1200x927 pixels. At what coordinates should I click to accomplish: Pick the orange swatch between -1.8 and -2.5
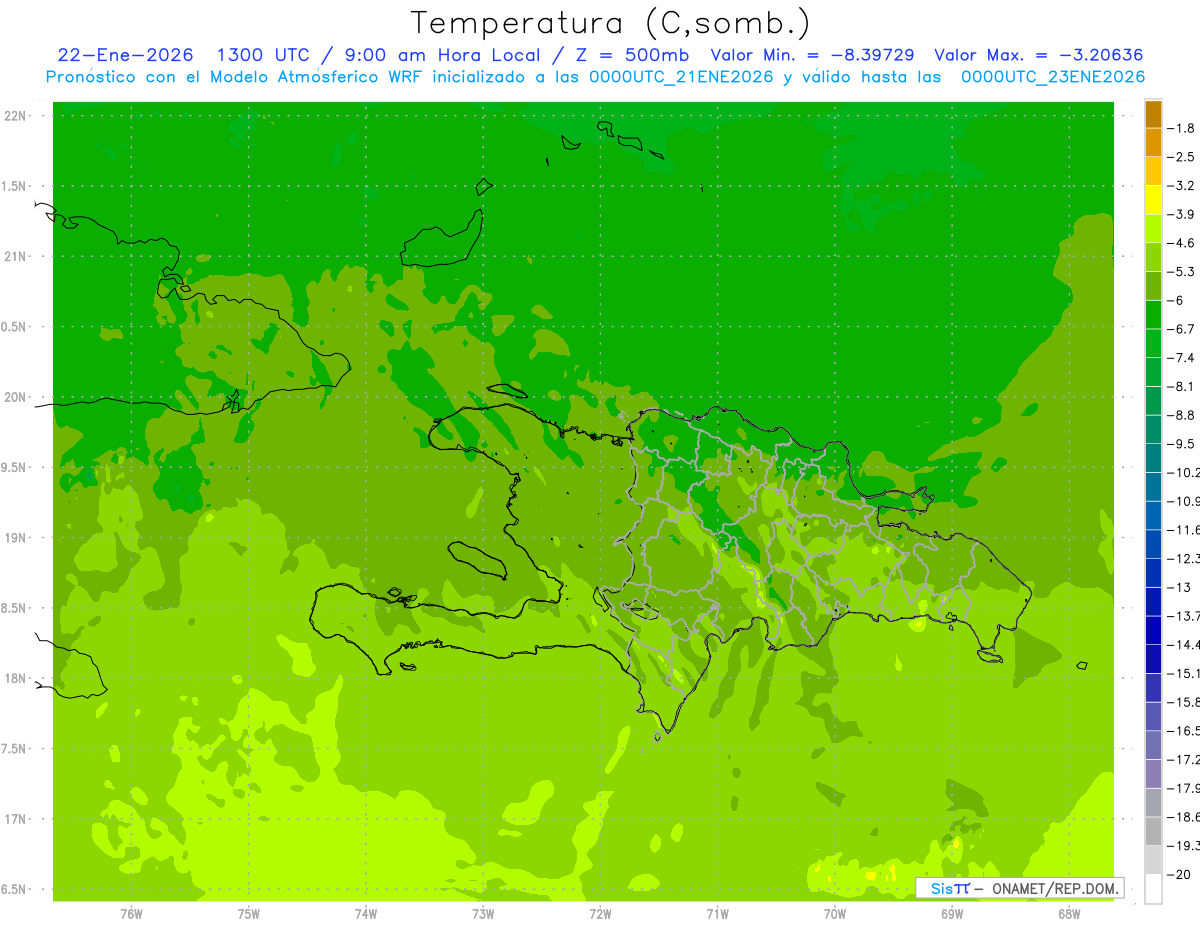pos(1153,143)
